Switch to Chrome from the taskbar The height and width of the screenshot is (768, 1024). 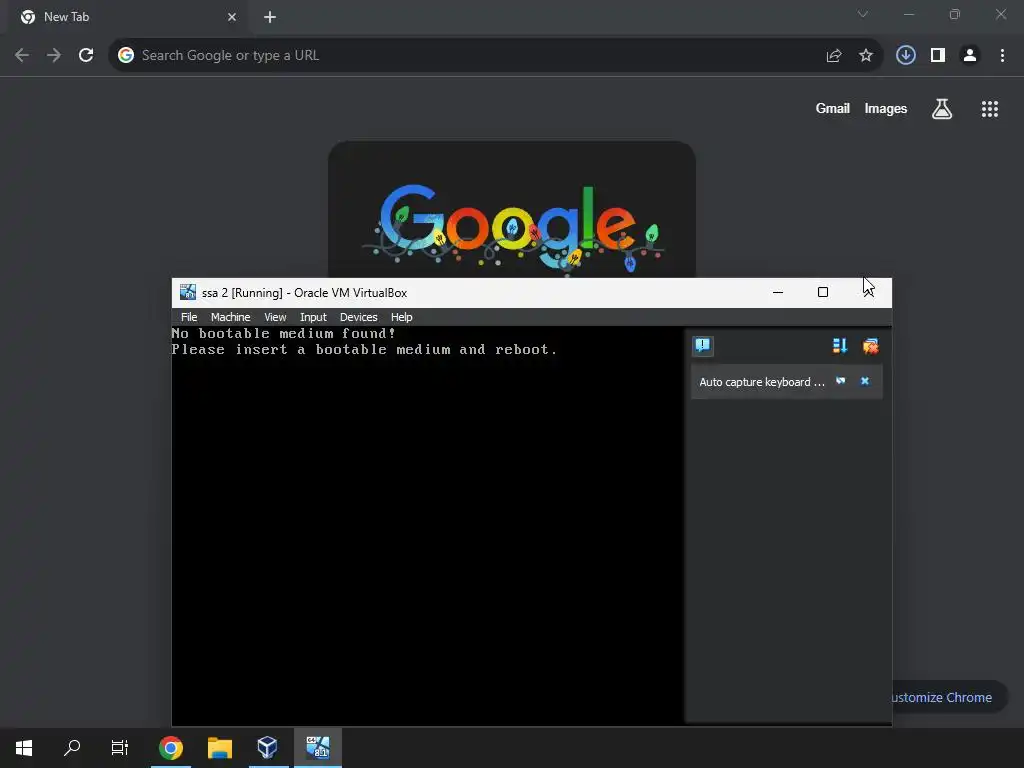[170, 748]
